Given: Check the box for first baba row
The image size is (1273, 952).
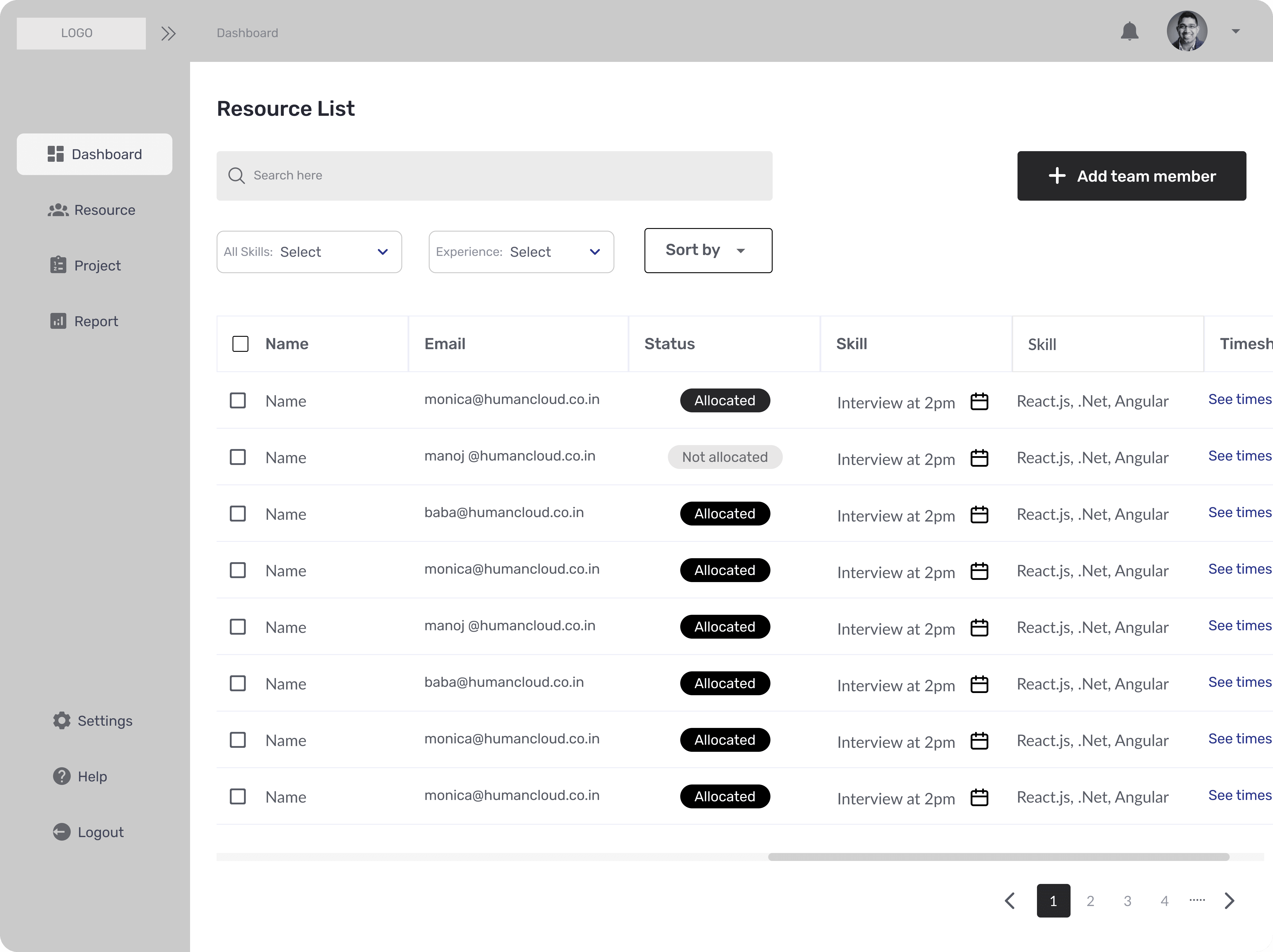Looking at the screenshot, I should click(238, 513).
